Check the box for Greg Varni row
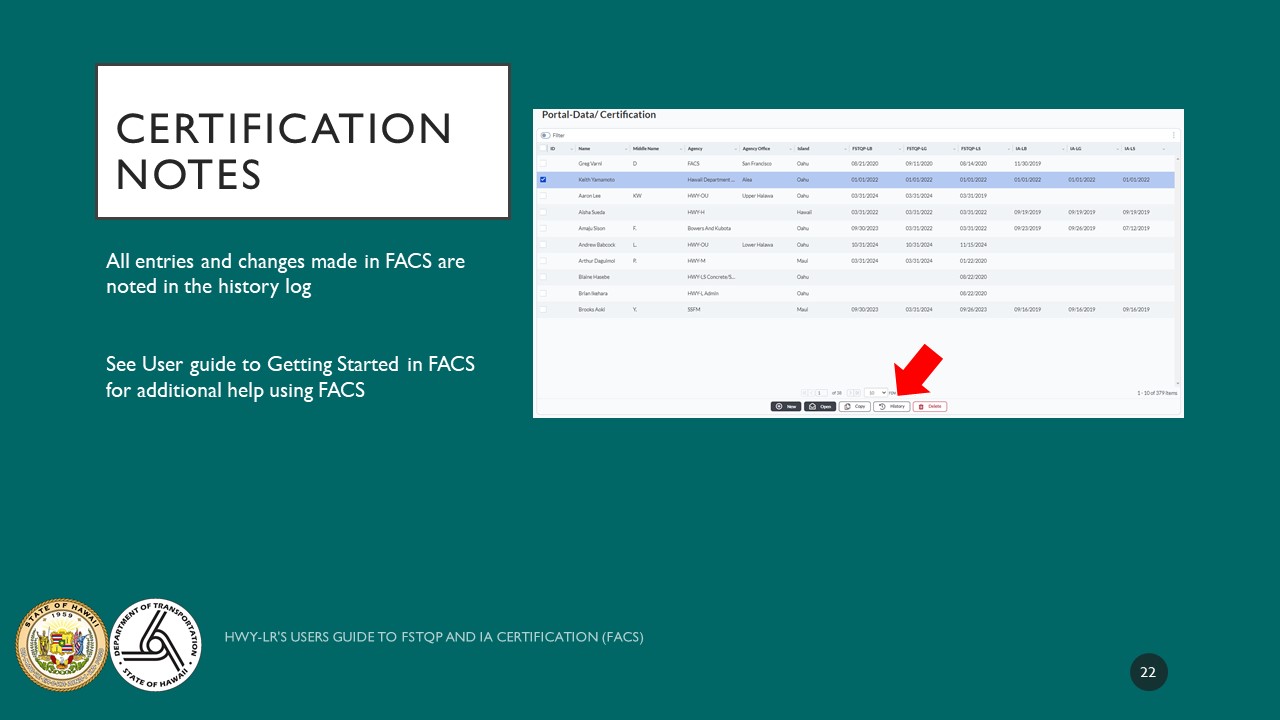 coord(543,163)
